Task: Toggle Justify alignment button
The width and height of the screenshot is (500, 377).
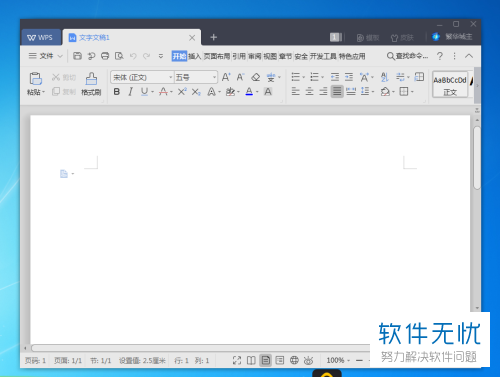Action: [x=337, y=91]
